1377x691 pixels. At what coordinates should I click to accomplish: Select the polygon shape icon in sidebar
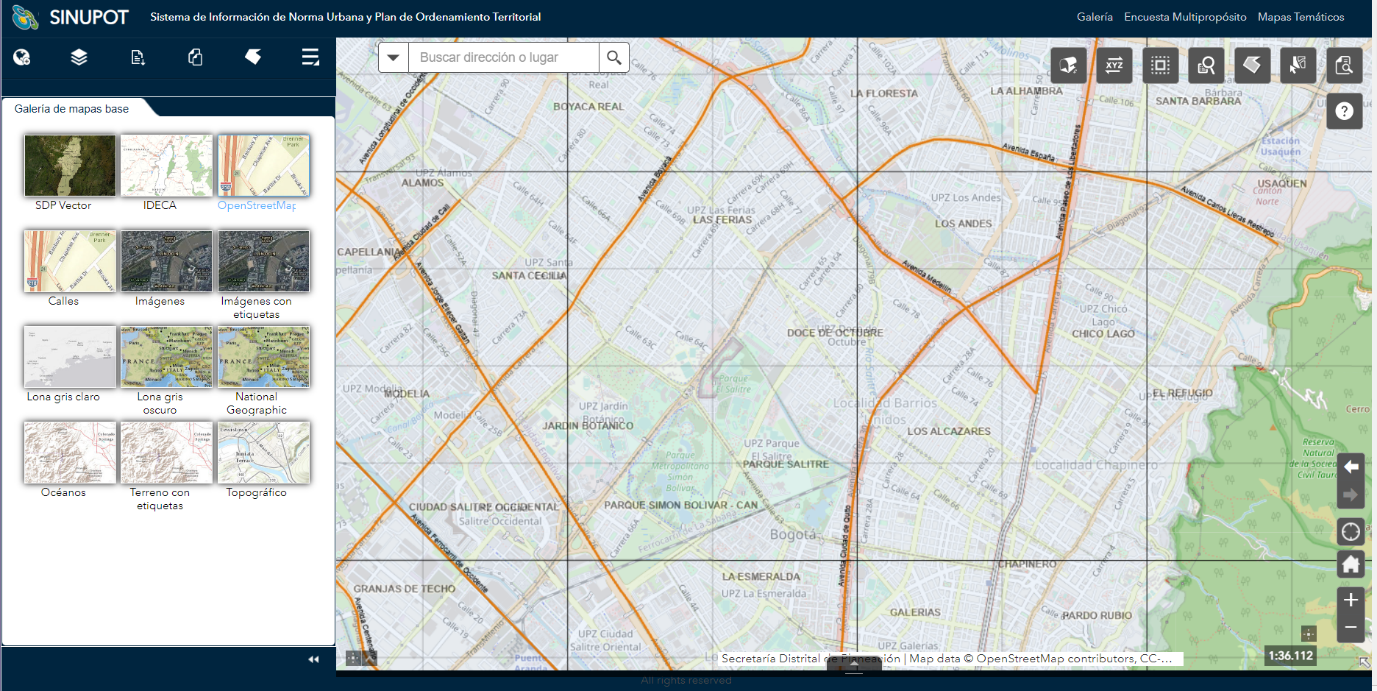[x=253, y=57]
